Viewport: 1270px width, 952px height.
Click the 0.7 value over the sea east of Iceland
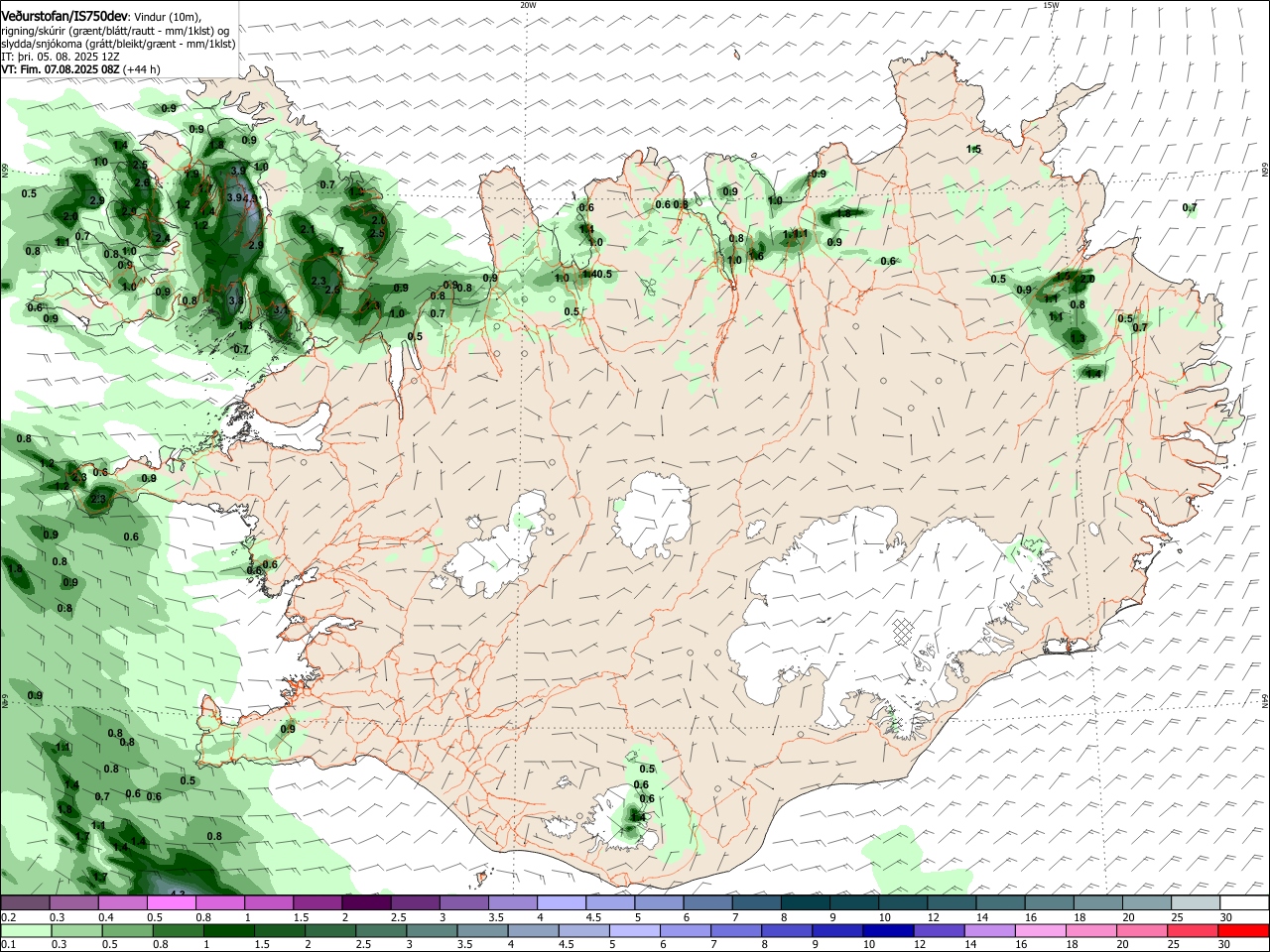click(1190, 208)
